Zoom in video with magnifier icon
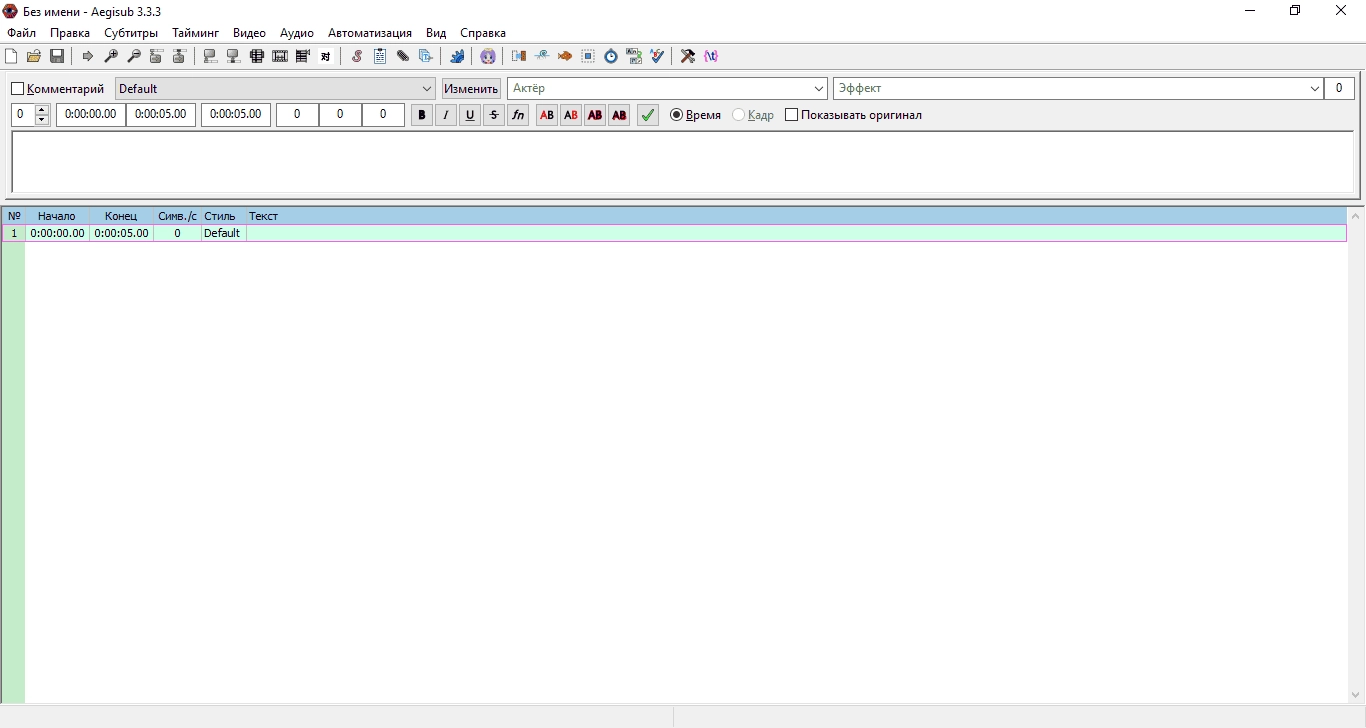The image size is (1366, 728). click(x=111, y=56)
